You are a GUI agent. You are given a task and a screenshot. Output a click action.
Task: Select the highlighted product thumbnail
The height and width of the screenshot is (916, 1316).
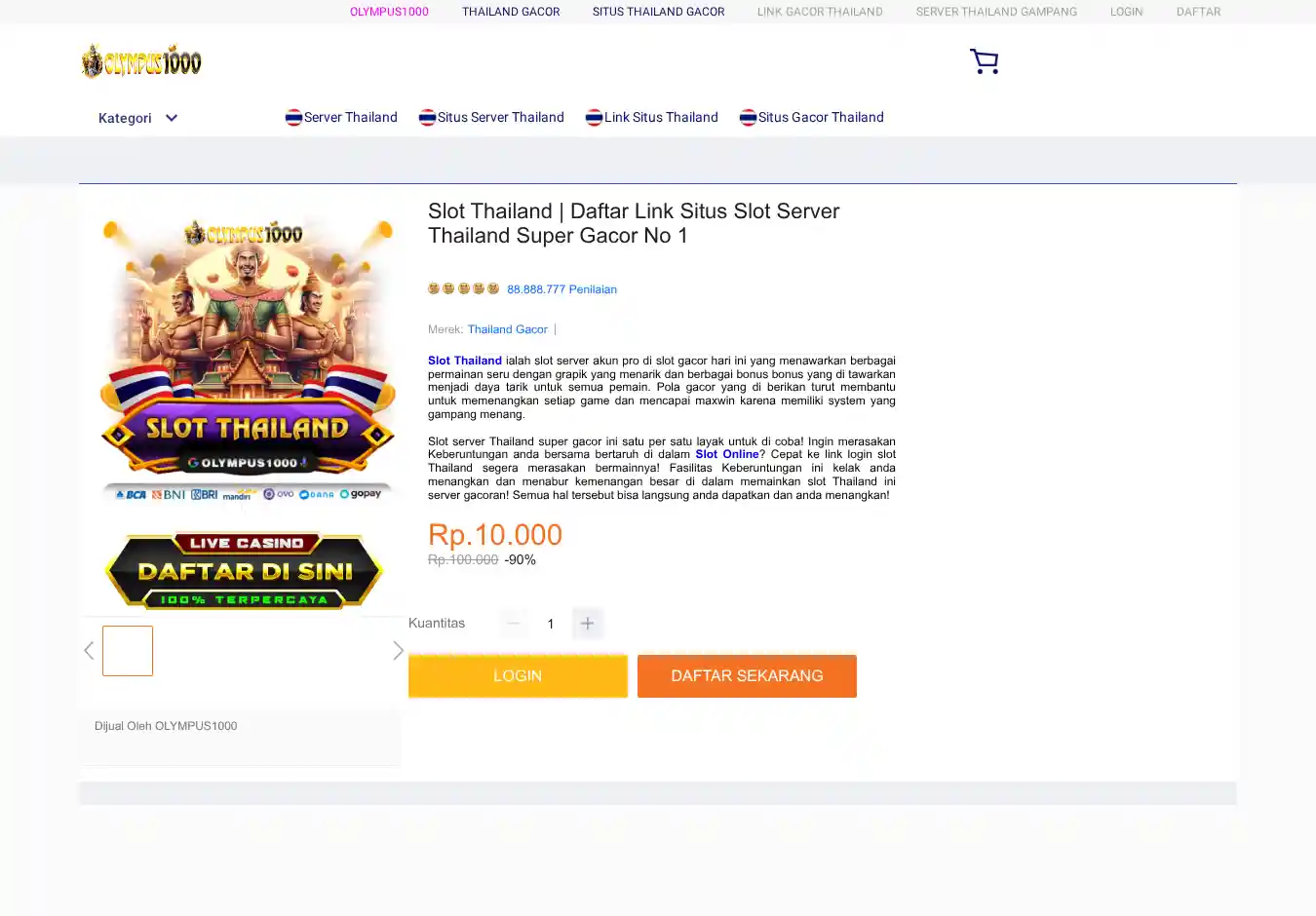coord(128,651)
